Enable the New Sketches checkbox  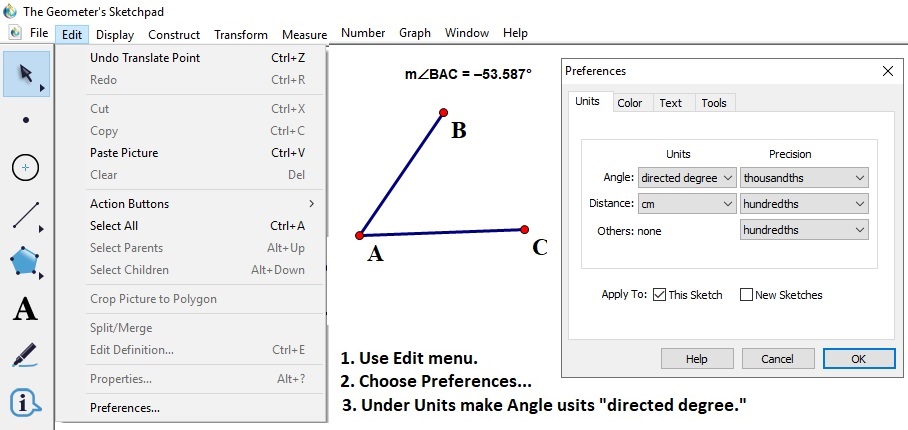click(x=746, y=295)
